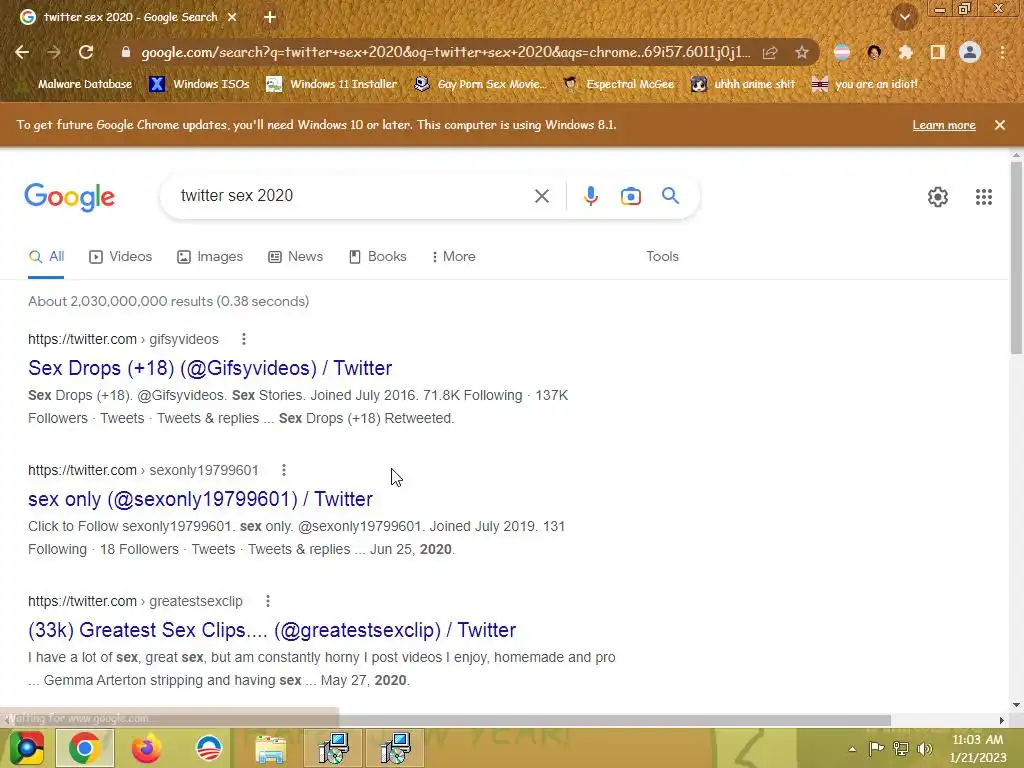Toggle the Chrome side panel icon
1024x768 pixels.
point(937,52)
